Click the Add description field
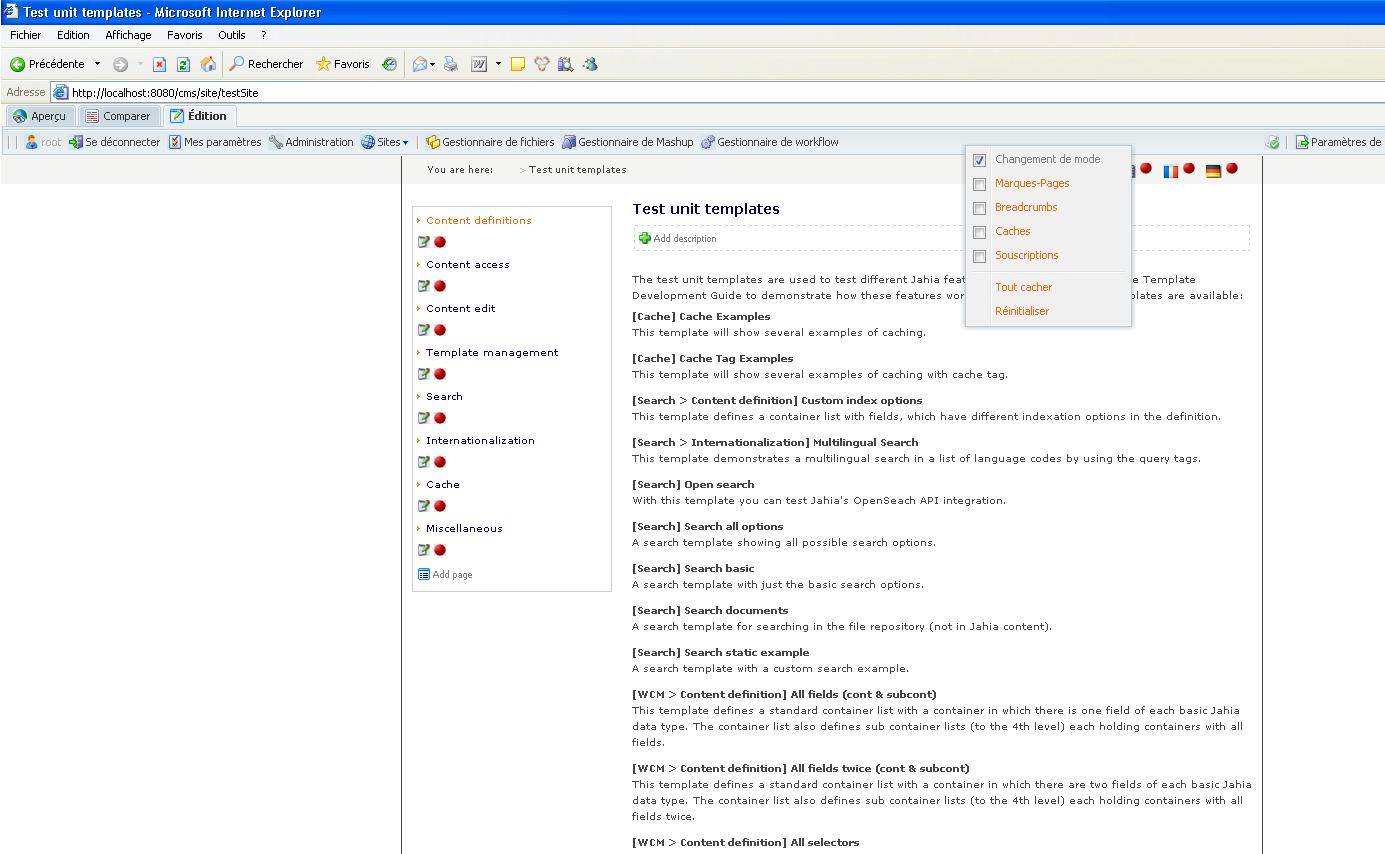The width and height of the screenshot is (1385, 854). (x=941, y=238)
